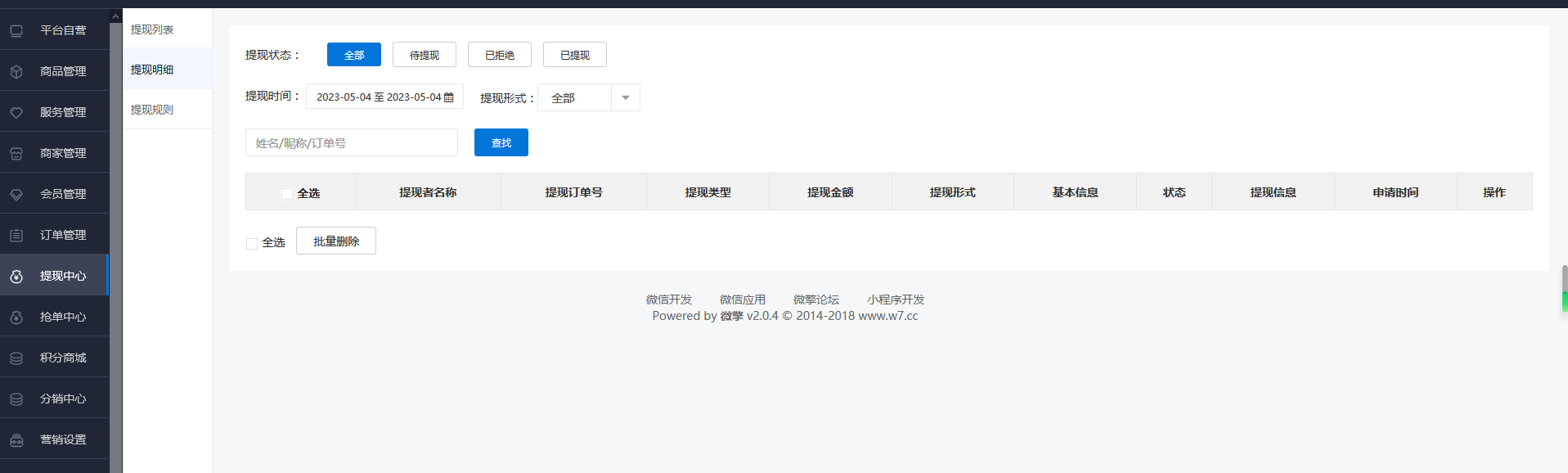
Task: Click the 微擎 link in footer
Action: (x=731, y=316)
